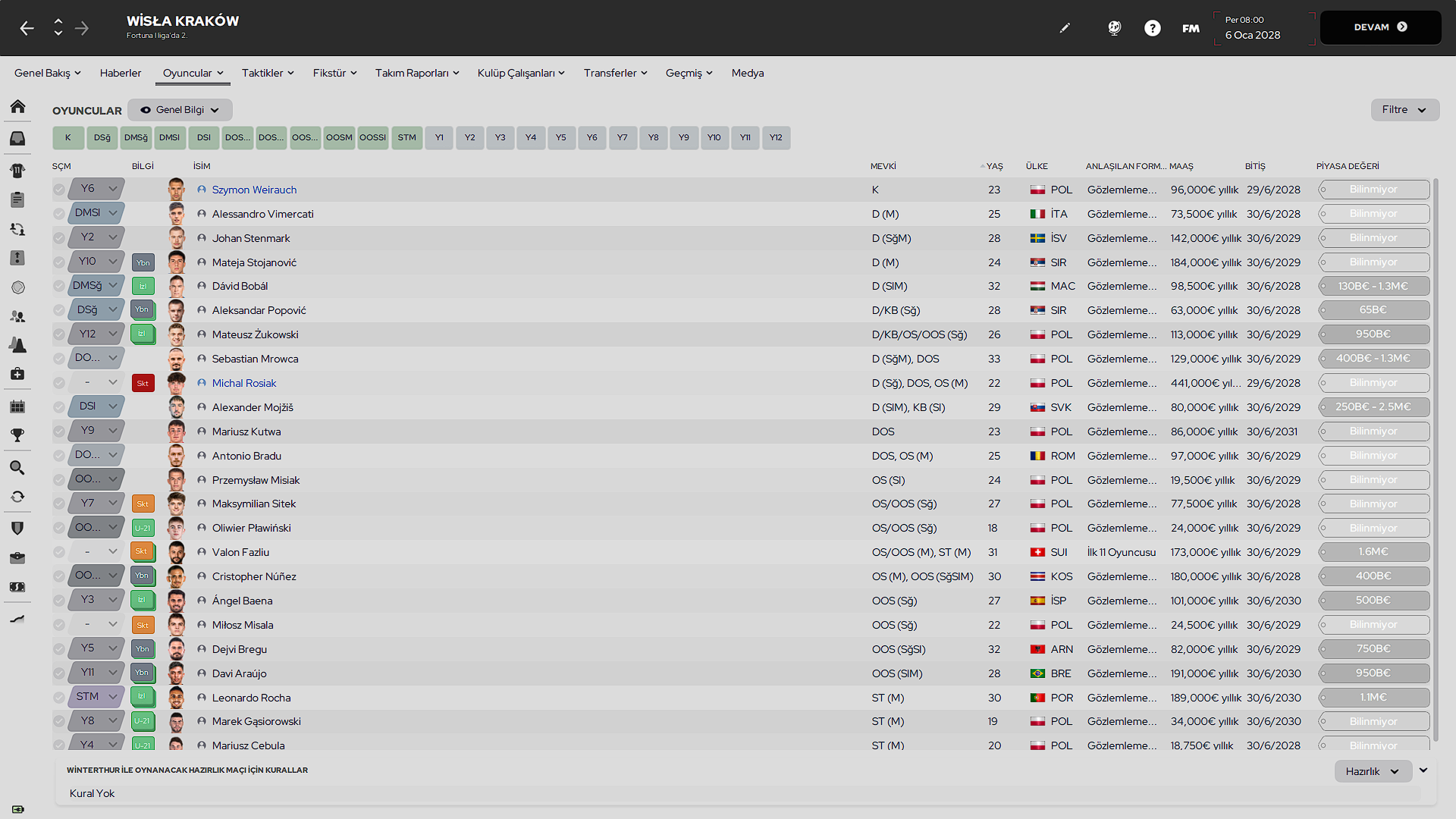Click the Ybn info badge for Mateja Stojanović
Image resolution: width=1456 pixels, height=819 pixels.
tap(143, 262)
